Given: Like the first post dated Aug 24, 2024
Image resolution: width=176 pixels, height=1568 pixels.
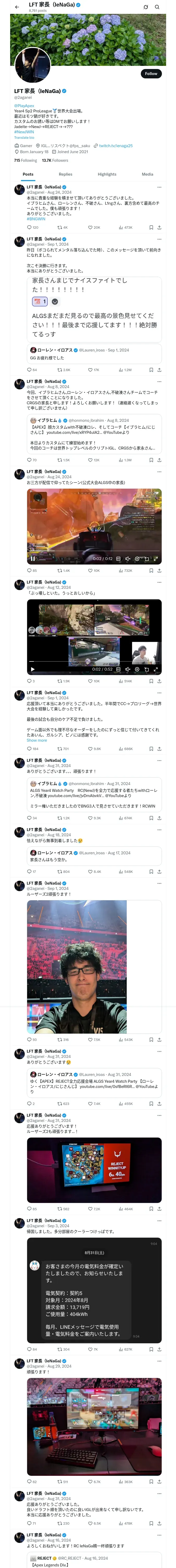Looking at the screenshot, I should [89, 227].
